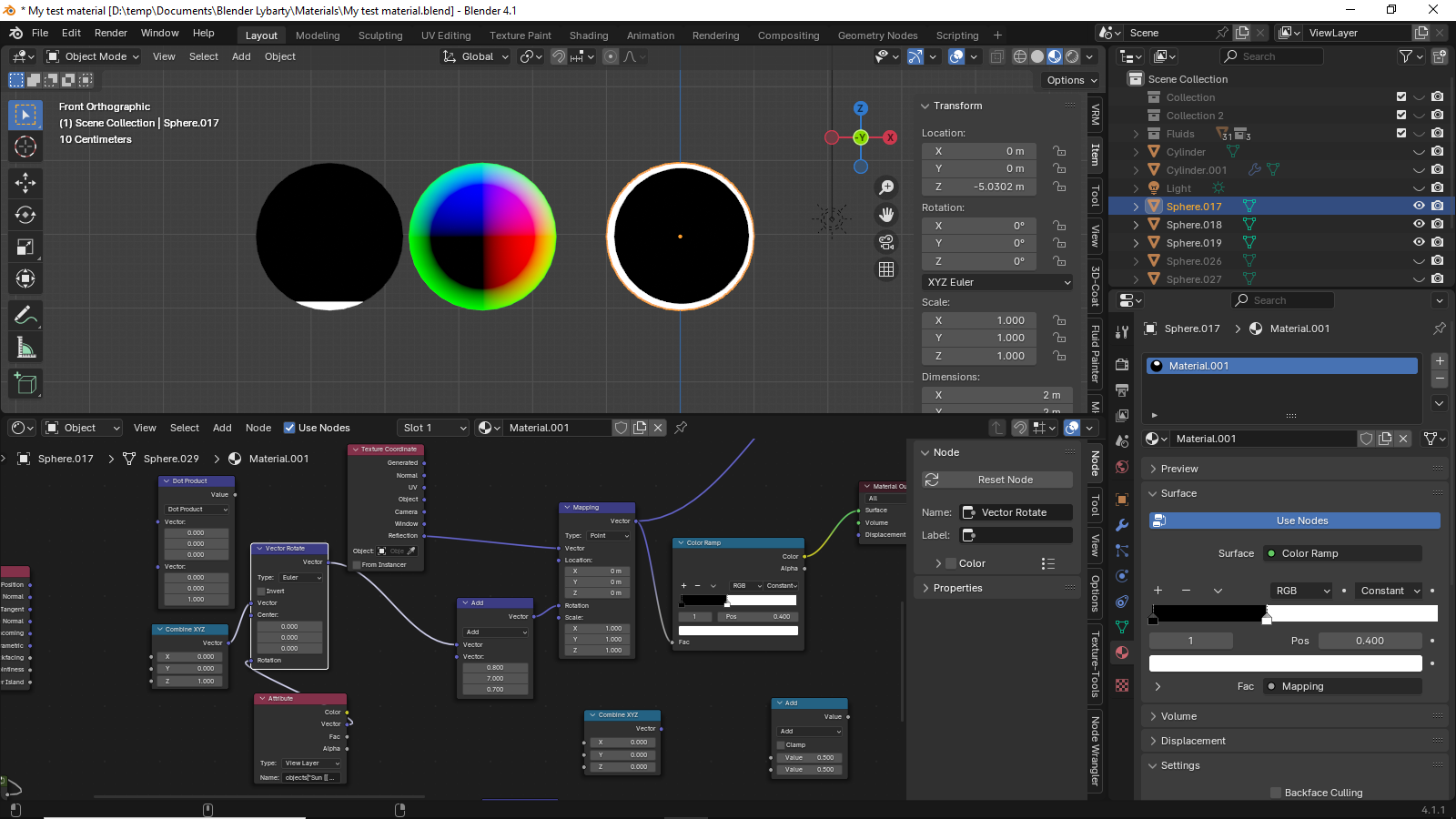The image size is (1456, 819).
Task: Click the Reset Node button
Action: coord(997,480)
